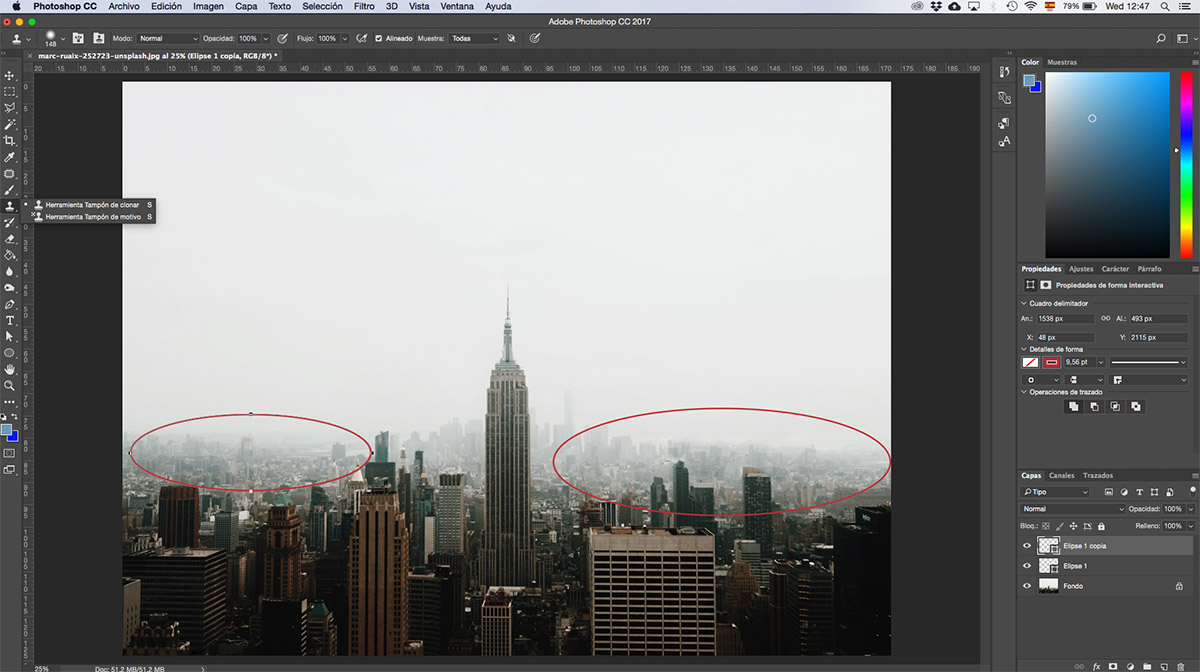Open the Modo blend mode dropdown
This screenshot has height=672, width=1200.
tap(168, 38)
